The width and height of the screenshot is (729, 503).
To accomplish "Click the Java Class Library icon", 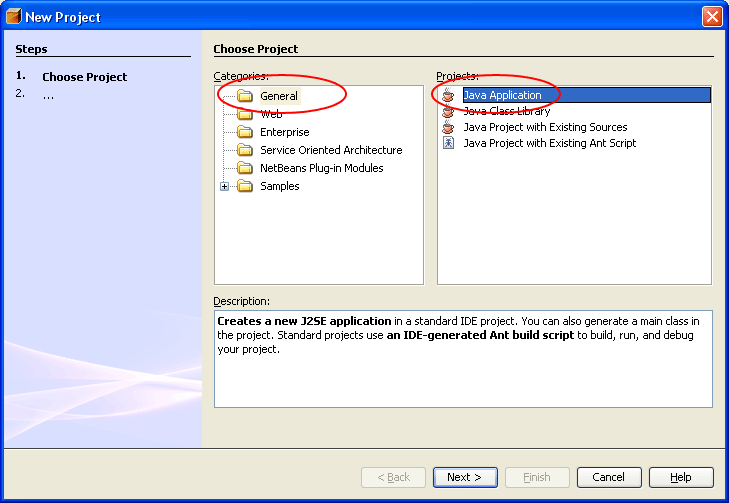I will pos(448,111).
